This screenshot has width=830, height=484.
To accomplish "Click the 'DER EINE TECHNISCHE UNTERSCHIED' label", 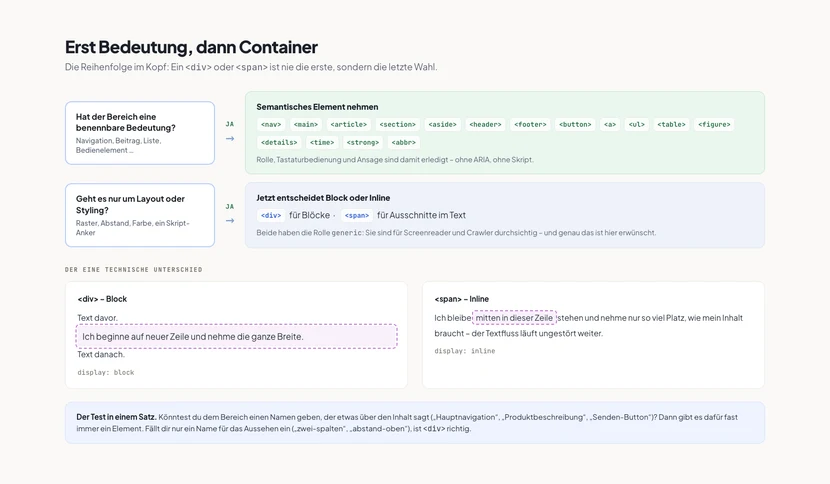I will click(133, 270).
